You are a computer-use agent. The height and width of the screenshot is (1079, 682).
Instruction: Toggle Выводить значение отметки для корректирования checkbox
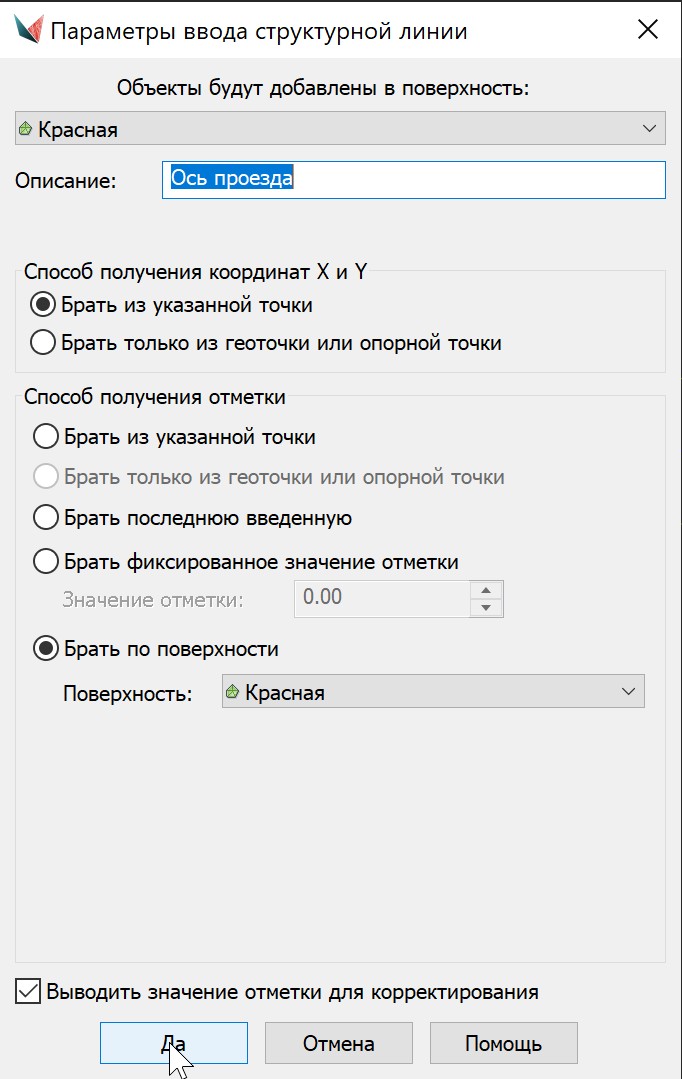(29, 992)
